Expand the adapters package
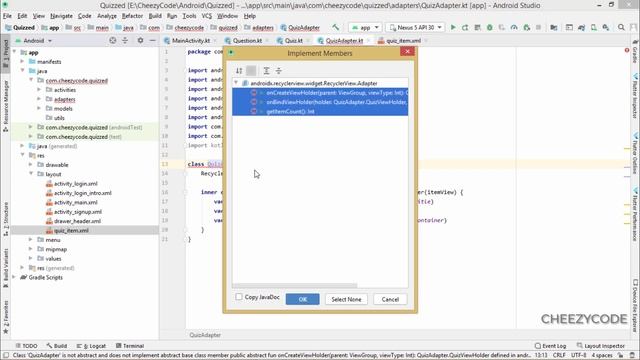This screenshot has width=640, height=360. pyautogui.click(x=39, y=99)
